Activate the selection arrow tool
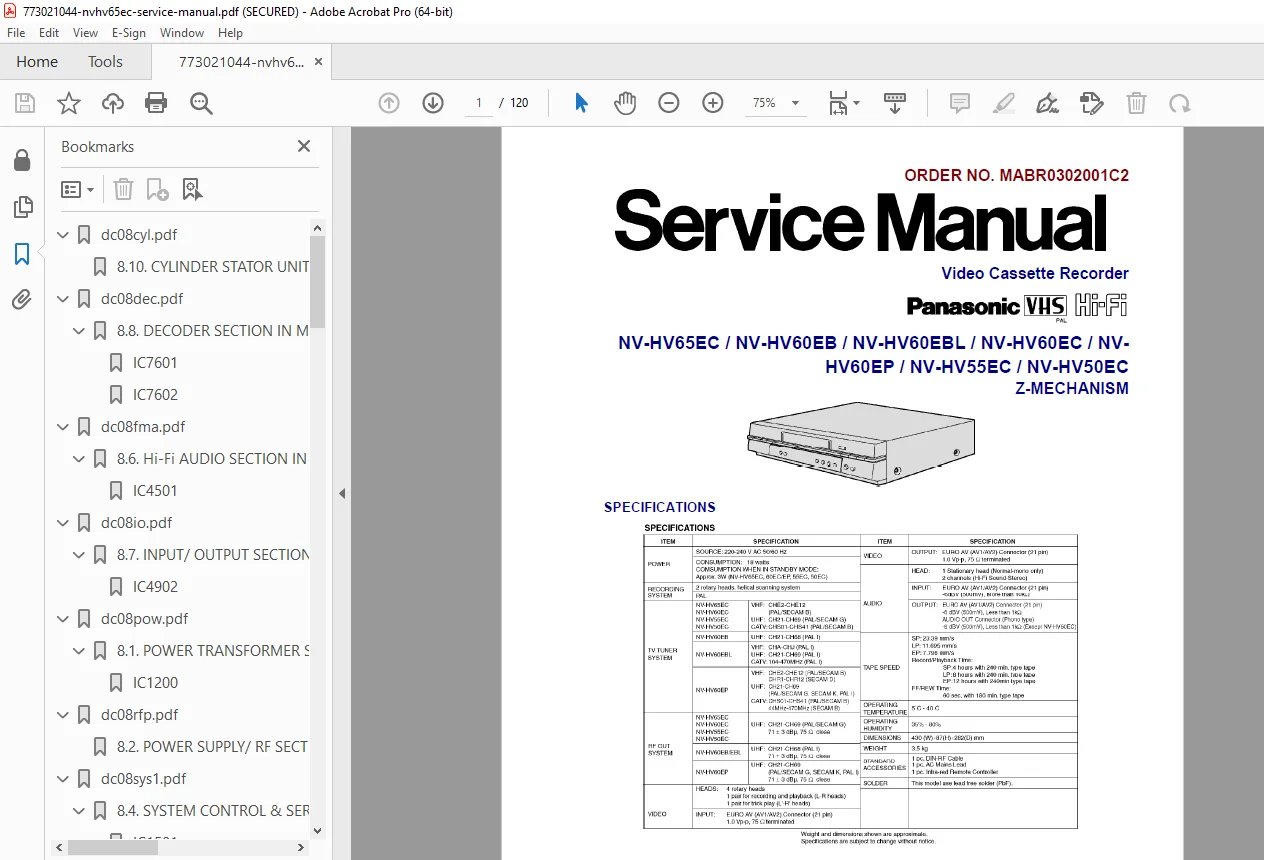1264x860 pixels. coord(581,103)
